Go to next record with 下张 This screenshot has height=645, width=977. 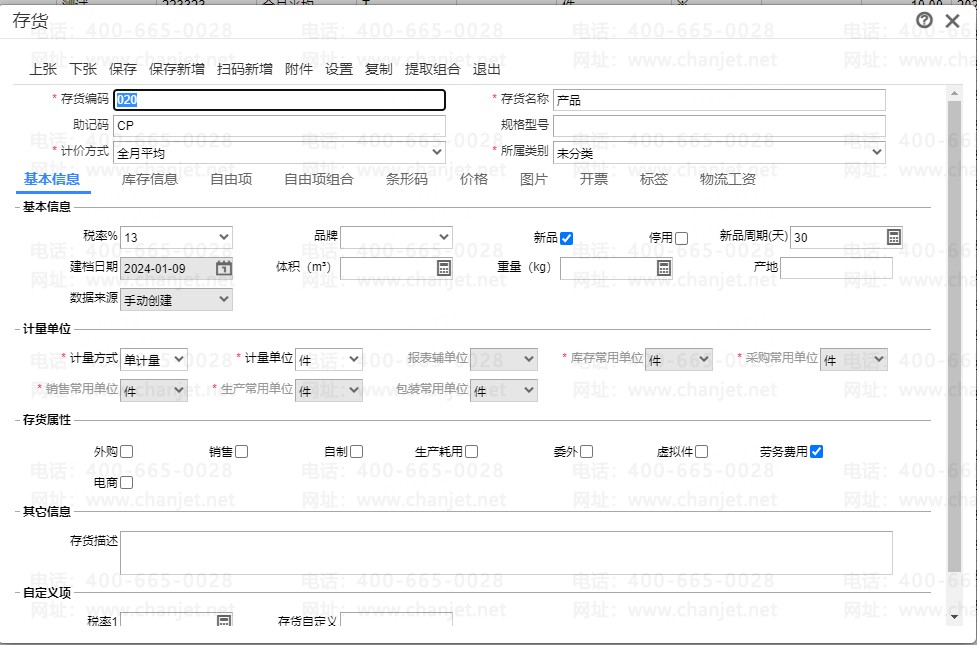pyautogui.click(x=83, y=69)
